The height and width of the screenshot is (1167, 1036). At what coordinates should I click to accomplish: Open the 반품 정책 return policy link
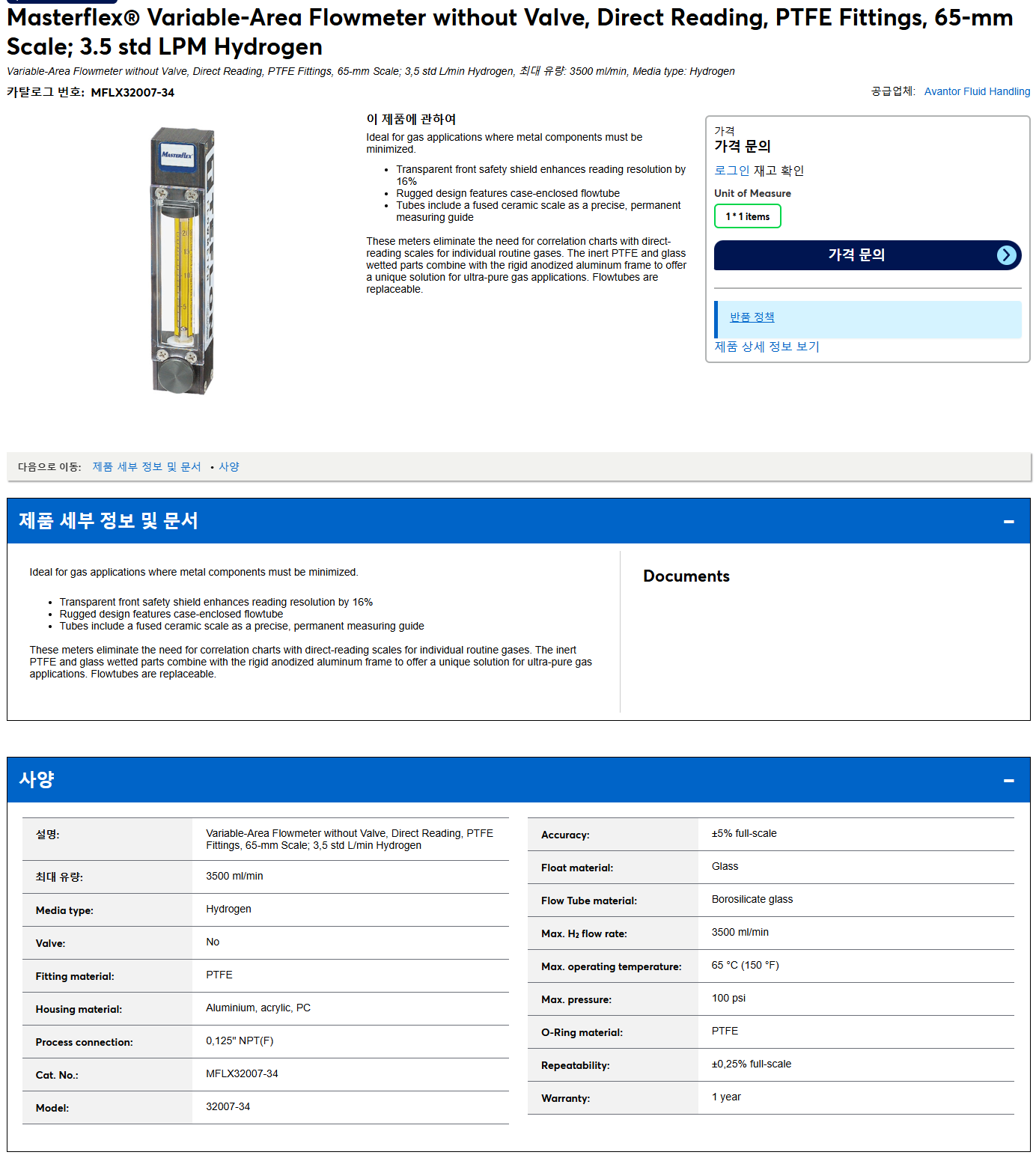(x=752, y=317)
